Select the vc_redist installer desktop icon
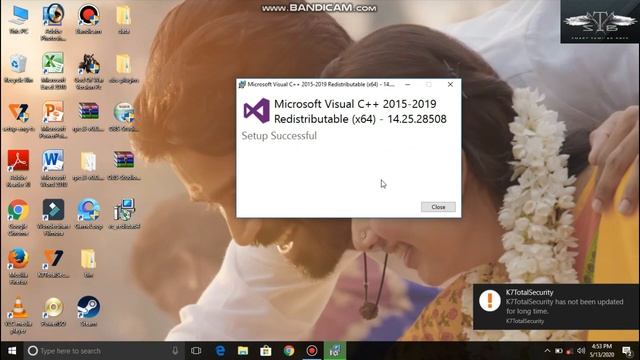640x360 pixels. click(124, 214)
